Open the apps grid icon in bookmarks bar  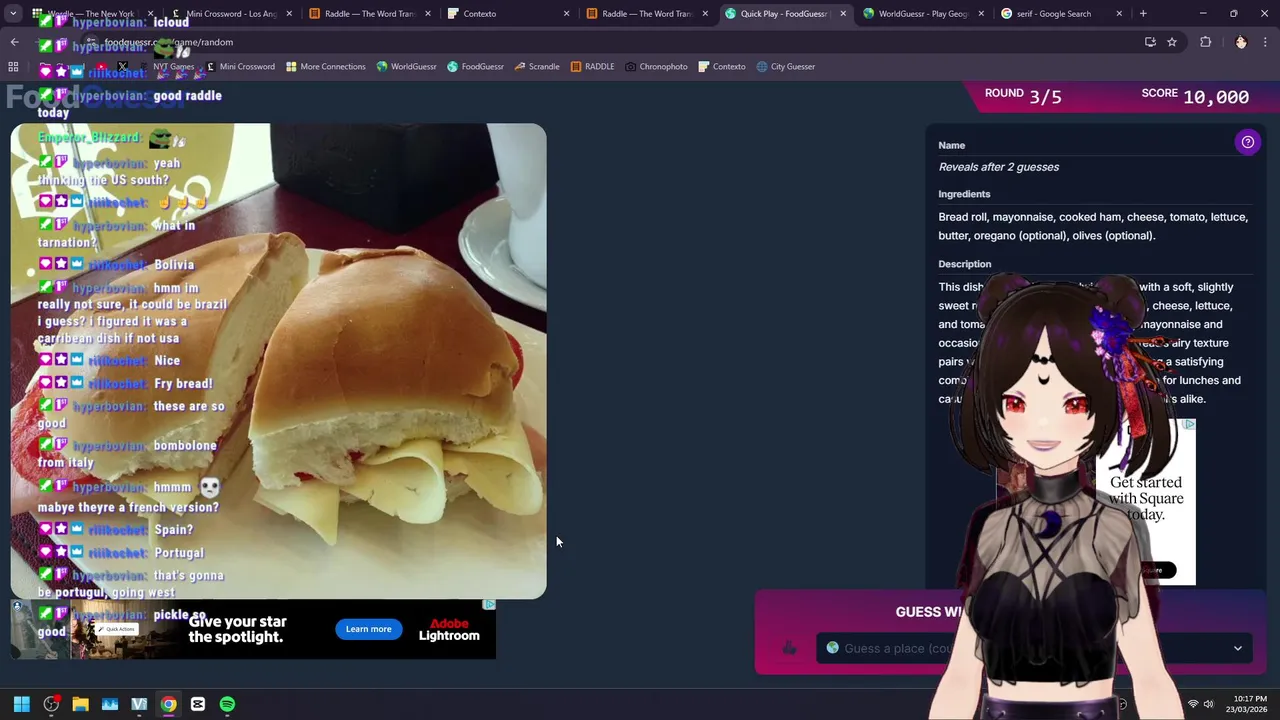(x=13, y=66)
